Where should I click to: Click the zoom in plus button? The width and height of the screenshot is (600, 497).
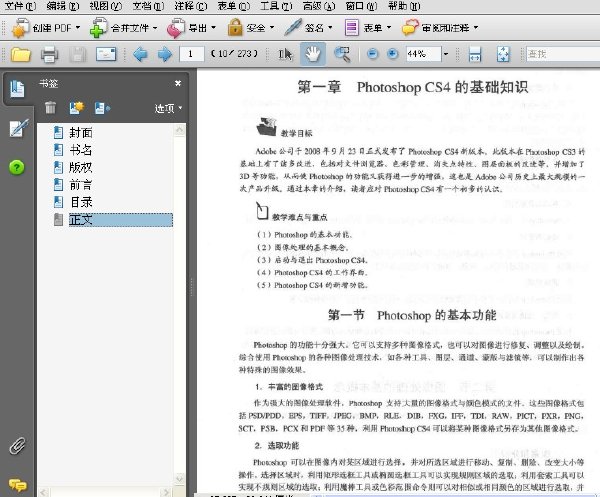(x=392, y=54)
